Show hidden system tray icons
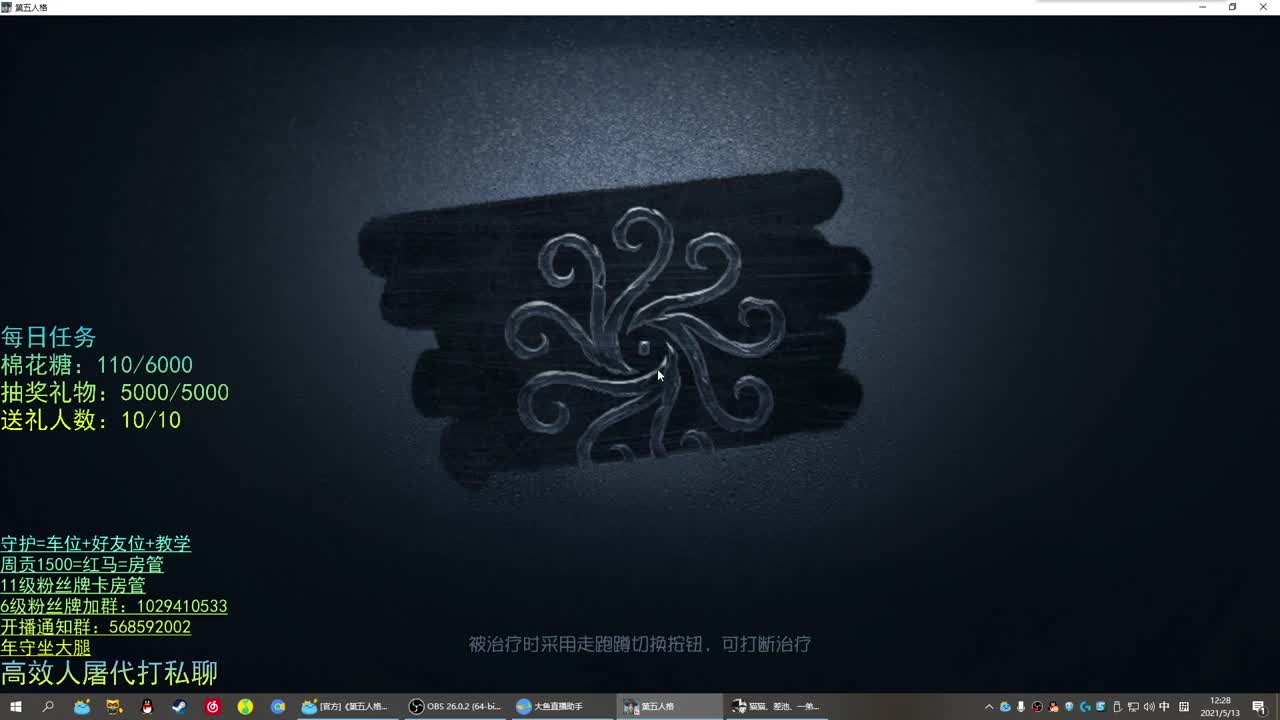This screenshot has height=720, width=1280. coord(989,707)
